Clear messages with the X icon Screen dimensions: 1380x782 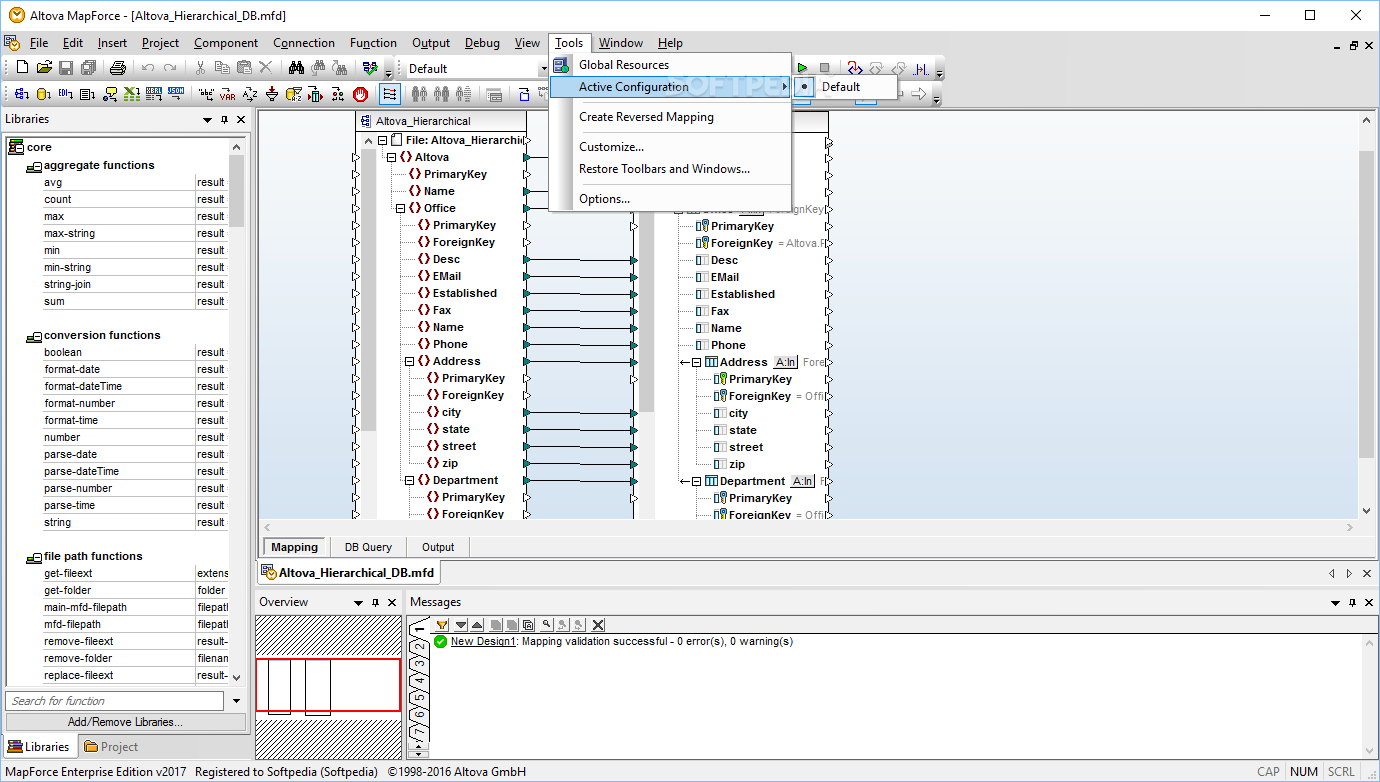[598, 625]
